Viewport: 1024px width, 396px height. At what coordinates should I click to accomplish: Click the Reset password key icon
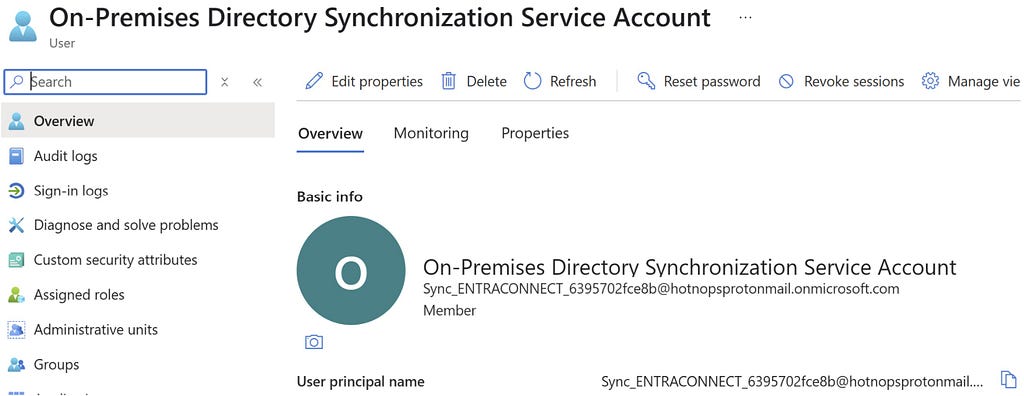coord(646,81)
